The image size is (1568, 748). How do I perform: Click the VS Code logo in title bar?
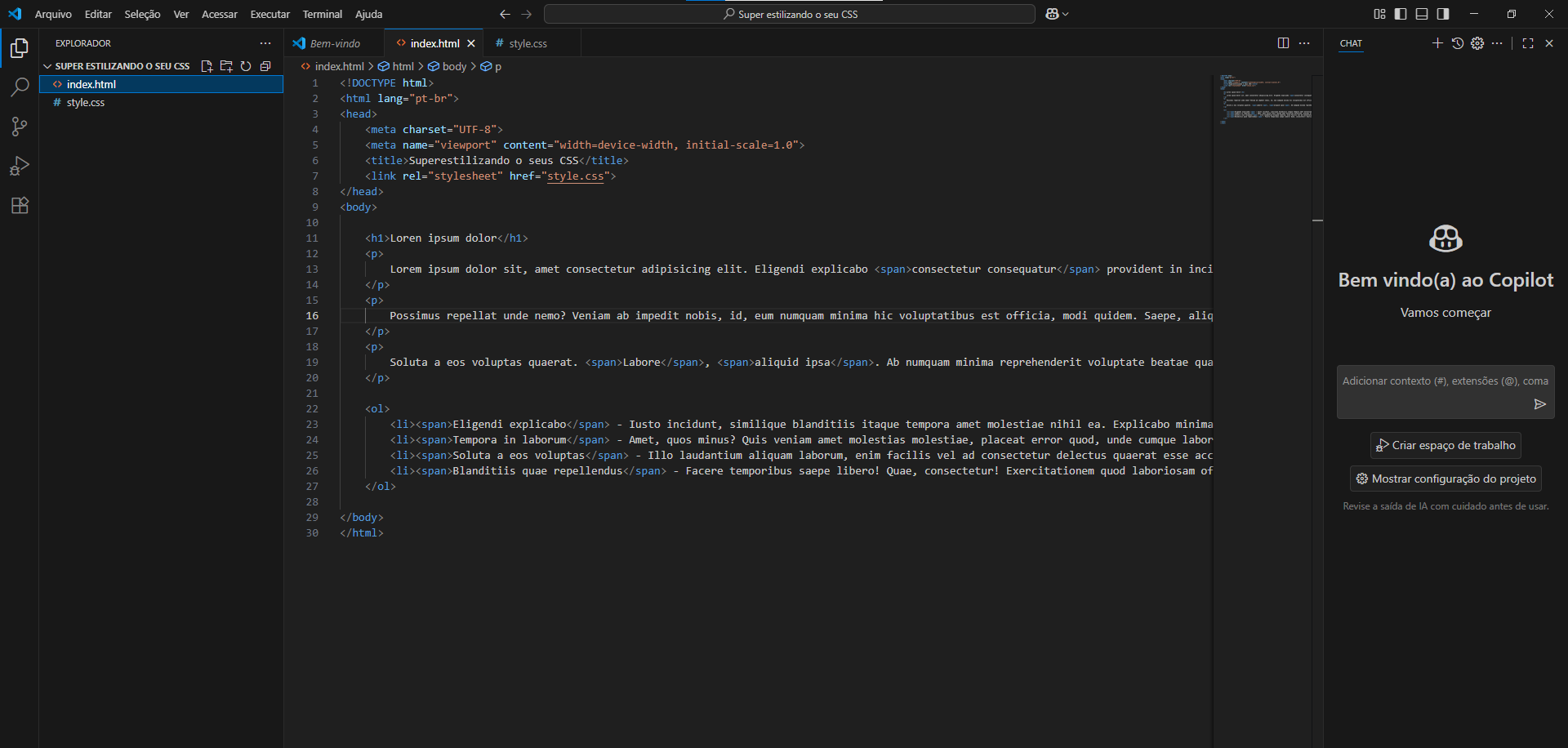(x=15, y=14)
